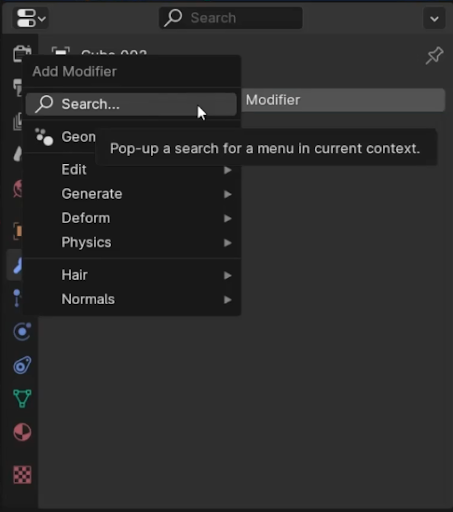
Task: Expand the Generate modifier submenu
Action: pos(132,194)
